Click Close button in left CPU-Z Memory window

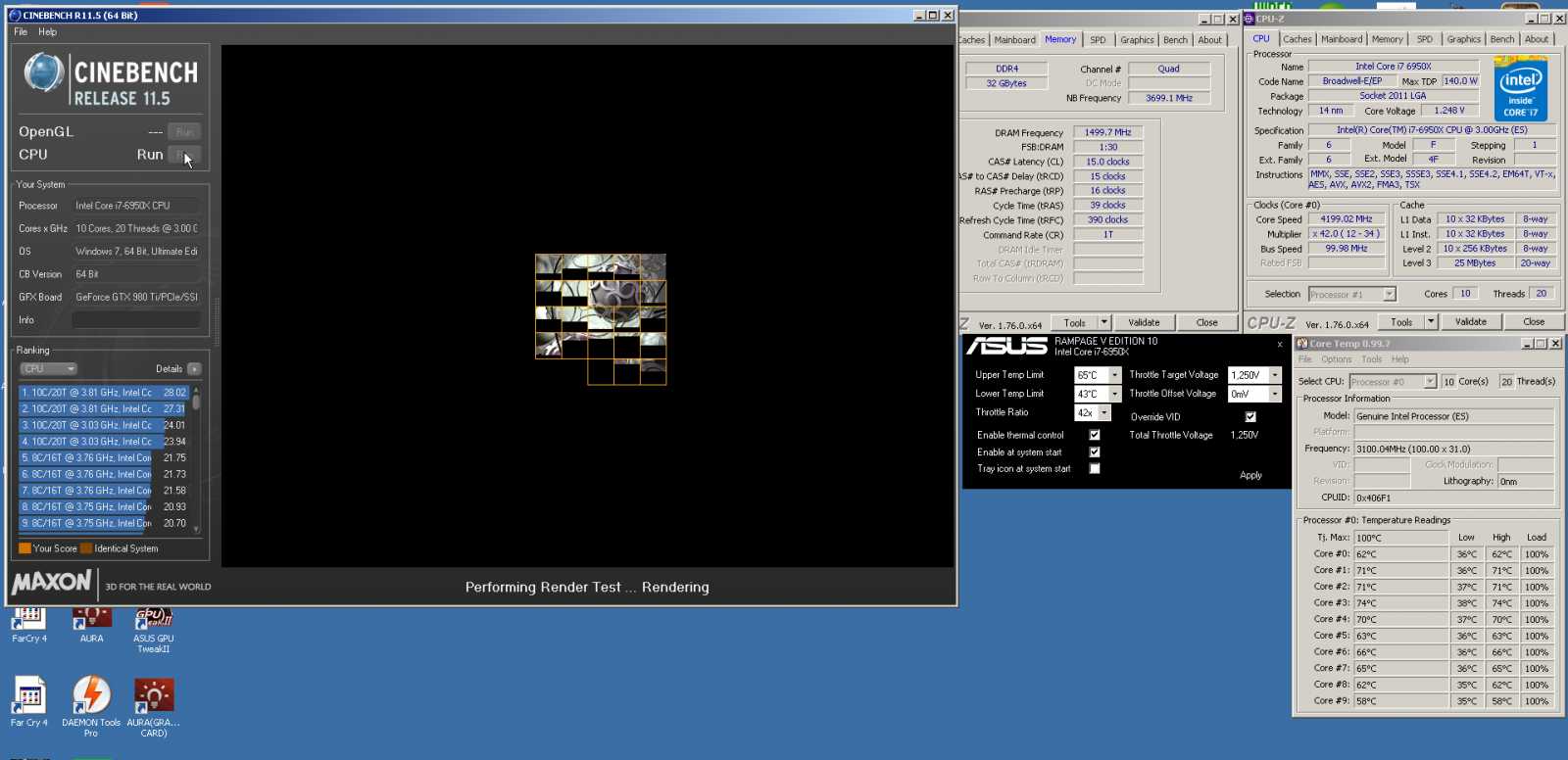[x=1206, y=322]
